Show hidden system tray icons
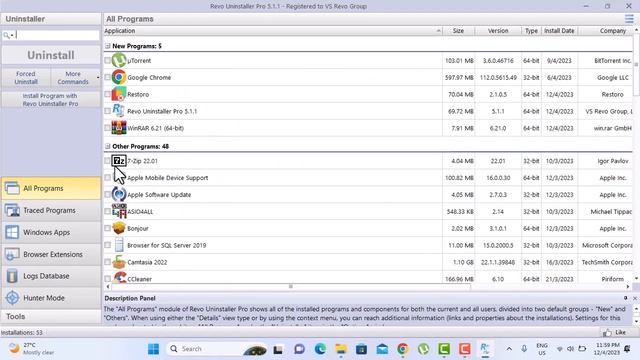 tap(509, 349)
